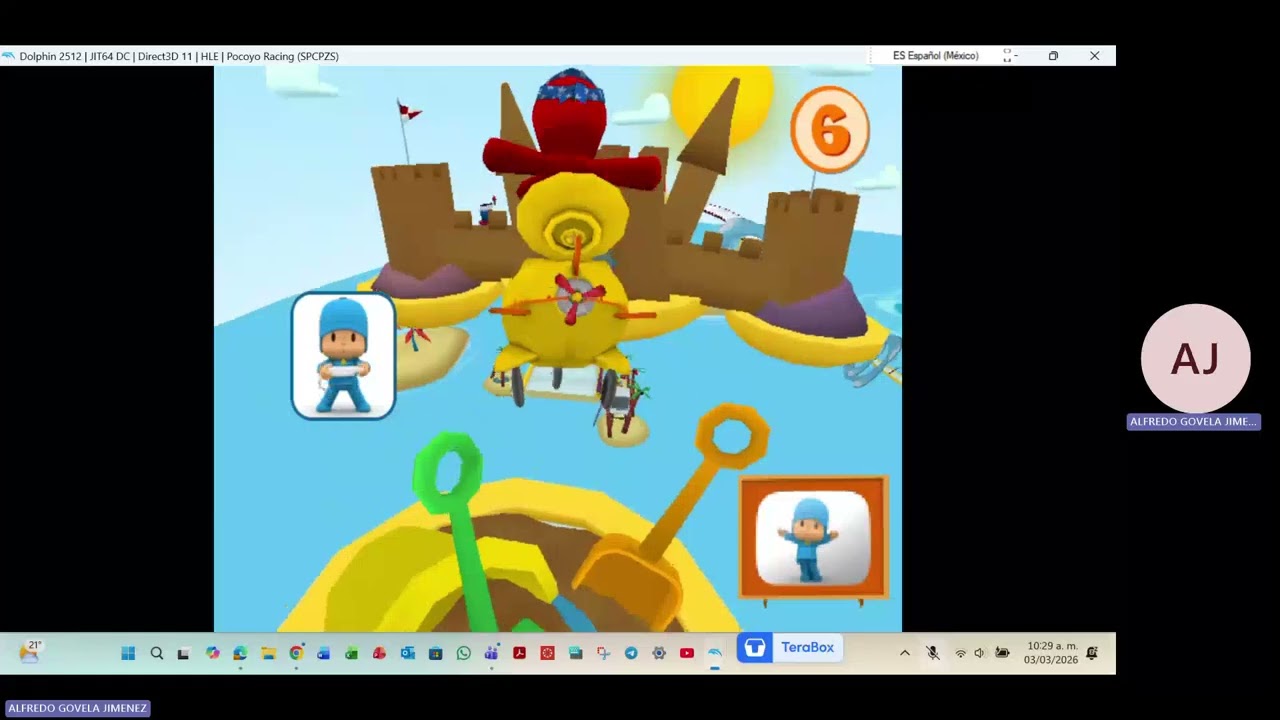1280x720 pixels.
Task: Open the TeraBox widget
Action: [790, 648]
